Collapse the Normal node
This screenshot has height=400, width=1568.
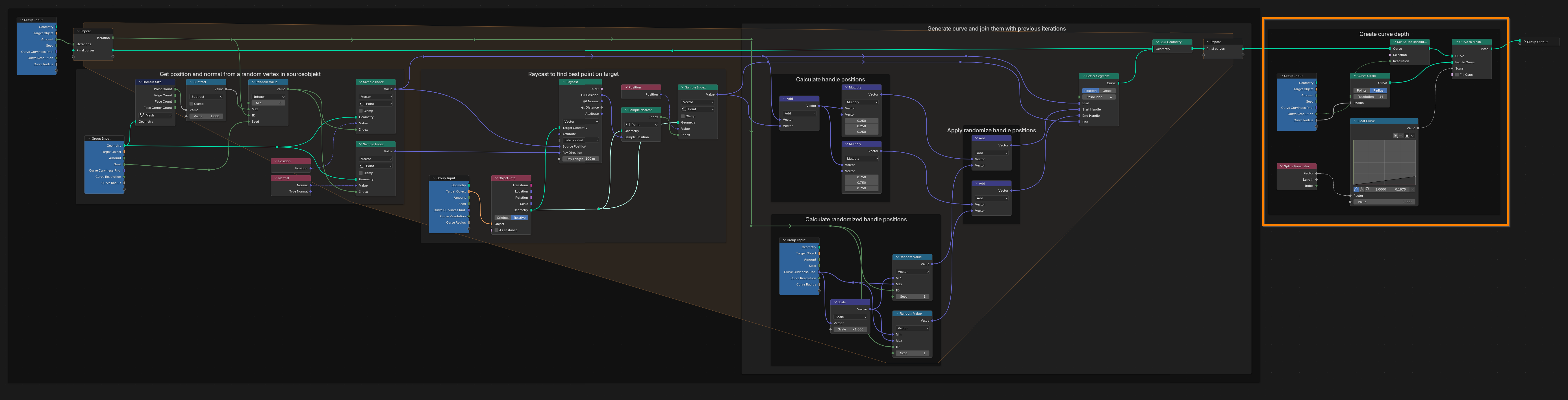[x=276, y=178]
